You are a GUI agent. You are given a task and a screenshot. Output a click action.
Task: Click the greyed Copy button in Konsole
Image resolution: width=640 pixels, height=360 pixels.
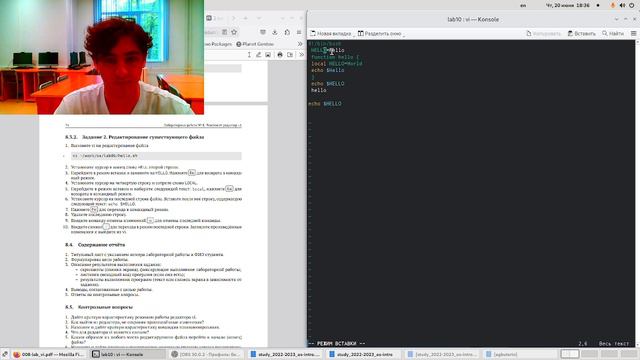point(543,33)
